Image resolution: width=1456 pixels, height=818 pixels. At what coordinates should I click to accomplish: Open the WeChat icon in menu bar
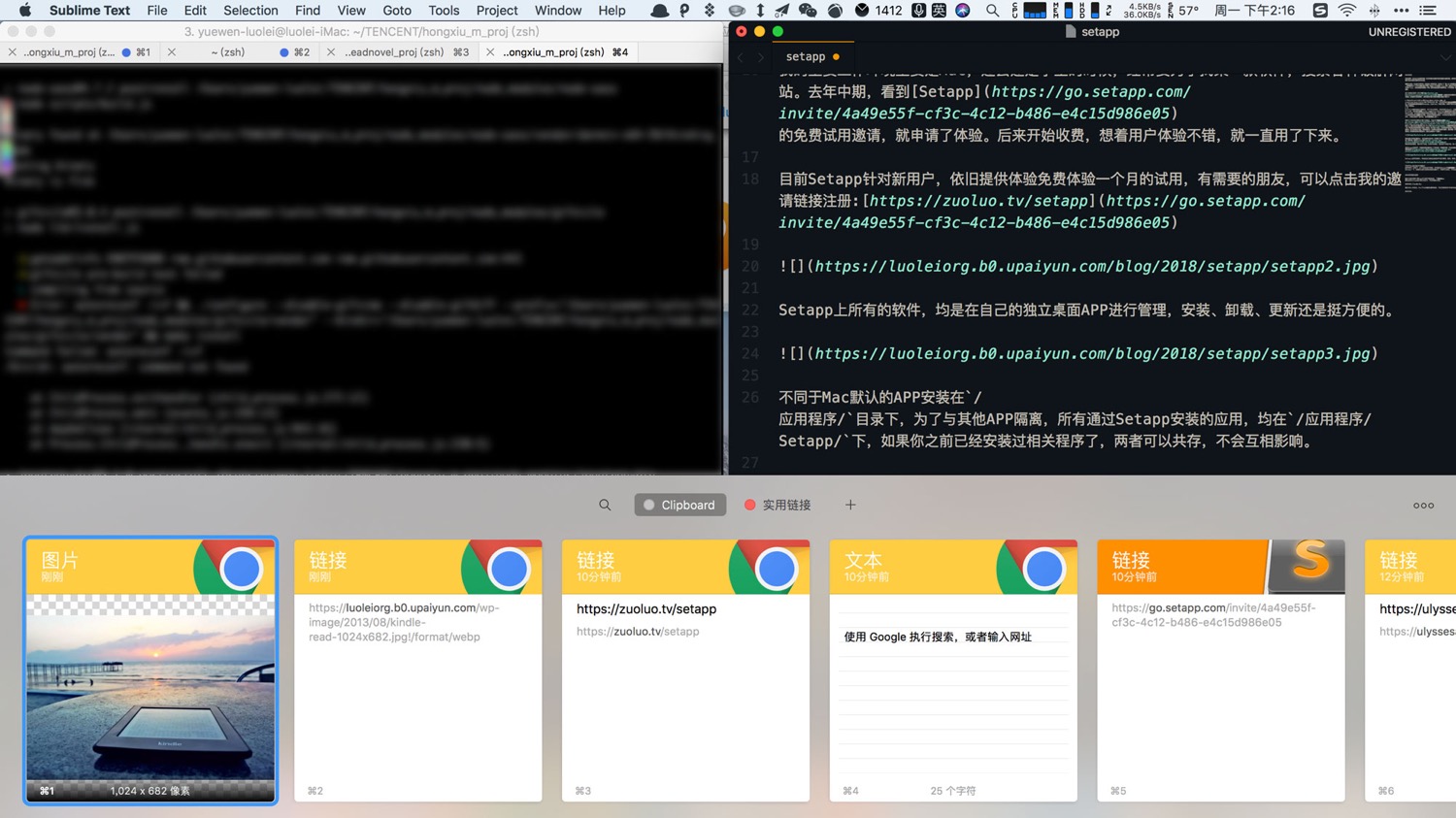click(808, 11)
